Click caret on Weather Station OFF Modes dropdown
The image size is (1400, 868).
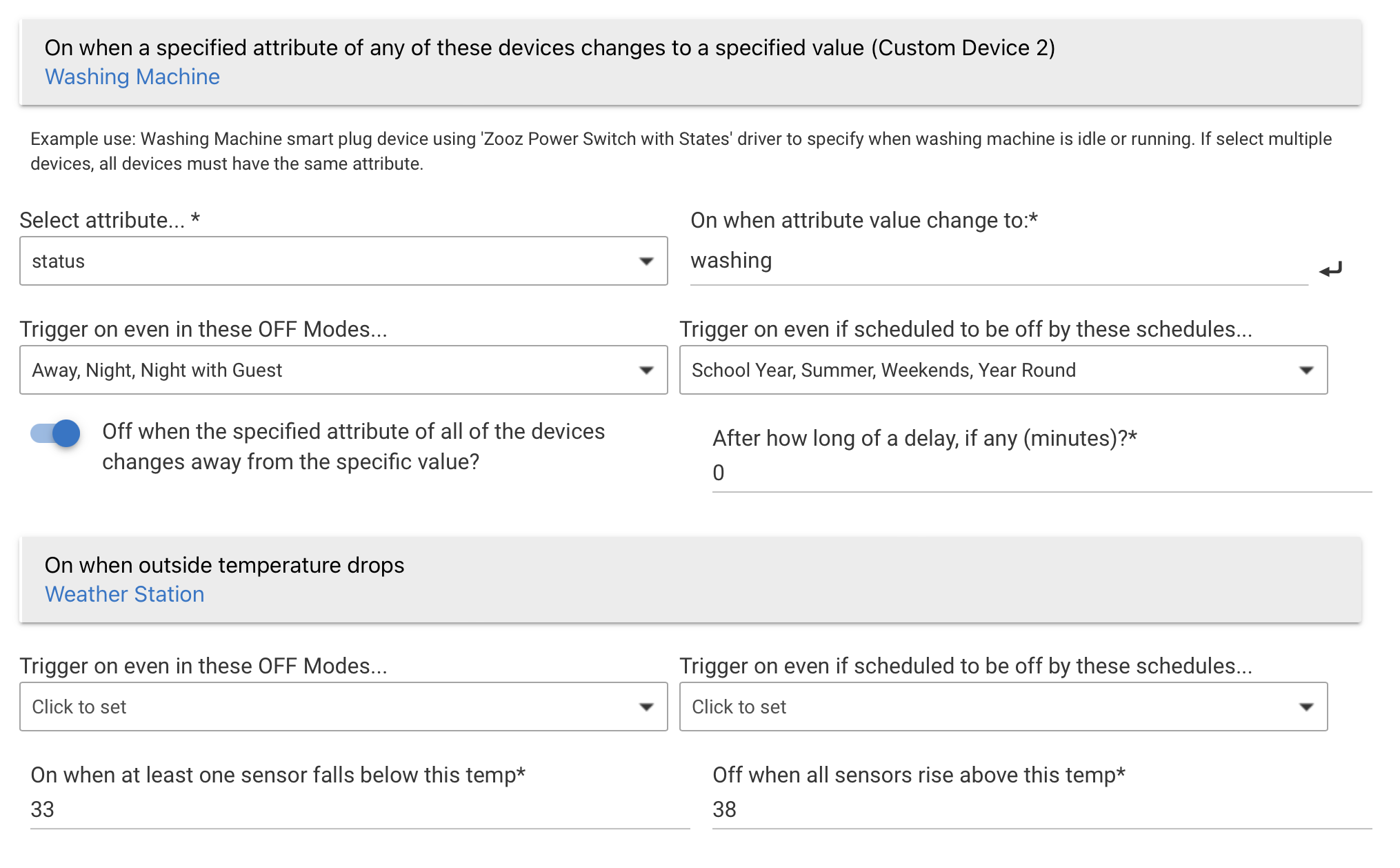pyautogui.click(x=646, y=707)
